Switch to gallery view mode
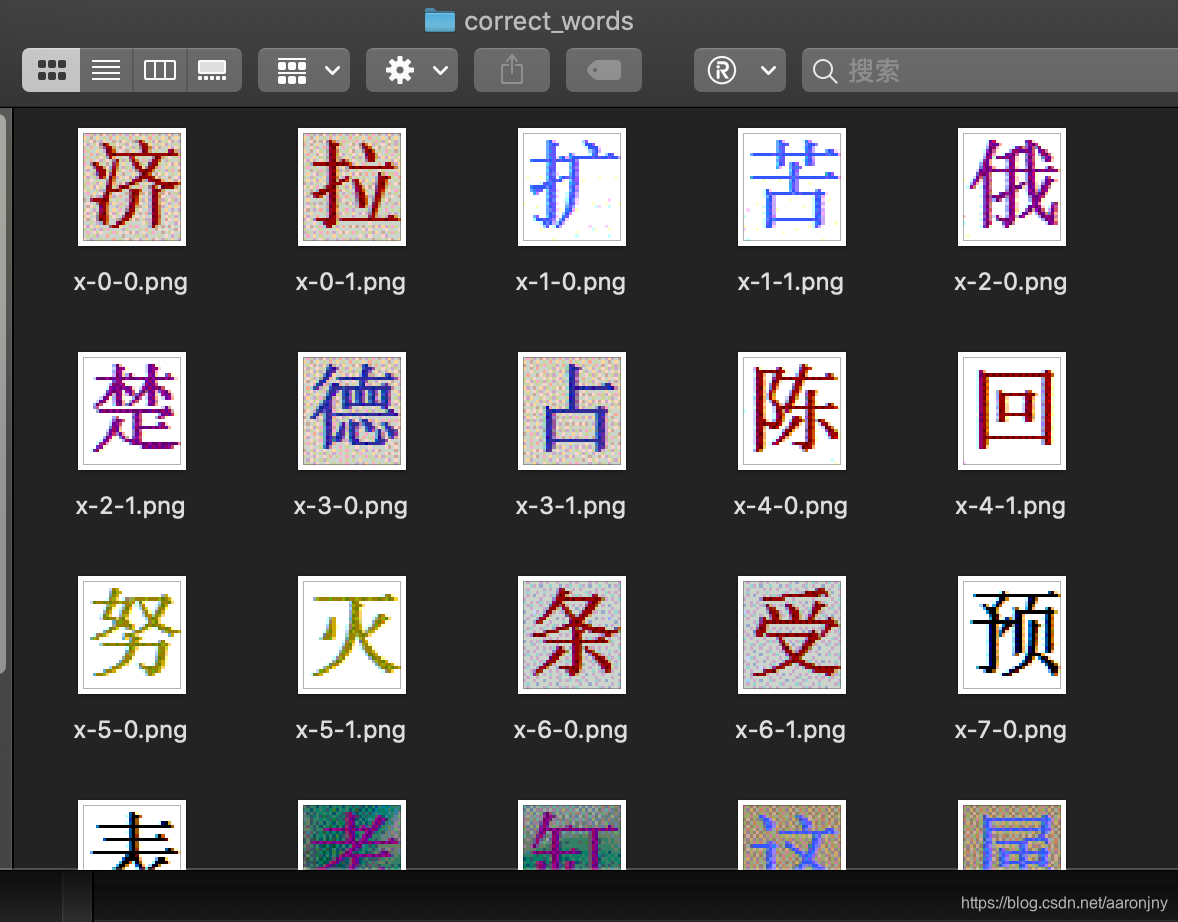1178x922 pixels. coord(213,70)
